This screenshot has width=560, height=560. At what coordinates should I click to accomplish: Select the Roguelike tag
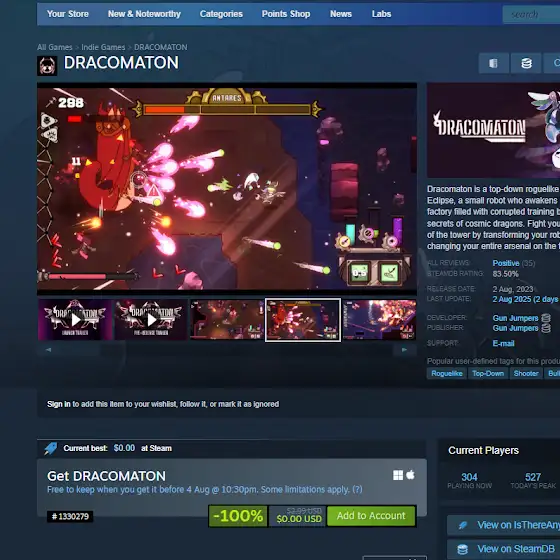point(447,373)
